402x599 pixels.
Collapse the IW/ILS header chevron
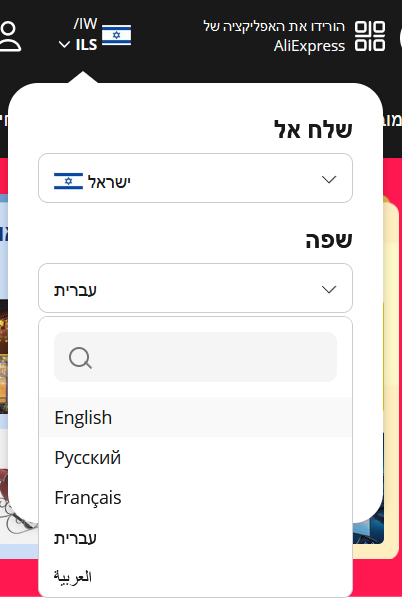click(64, 45)
